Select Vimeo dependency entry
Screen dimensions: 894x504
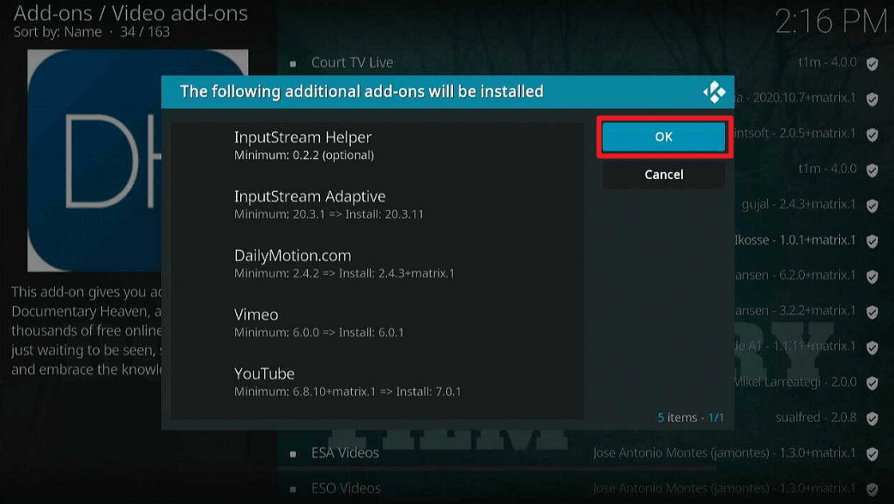(377, 323)
